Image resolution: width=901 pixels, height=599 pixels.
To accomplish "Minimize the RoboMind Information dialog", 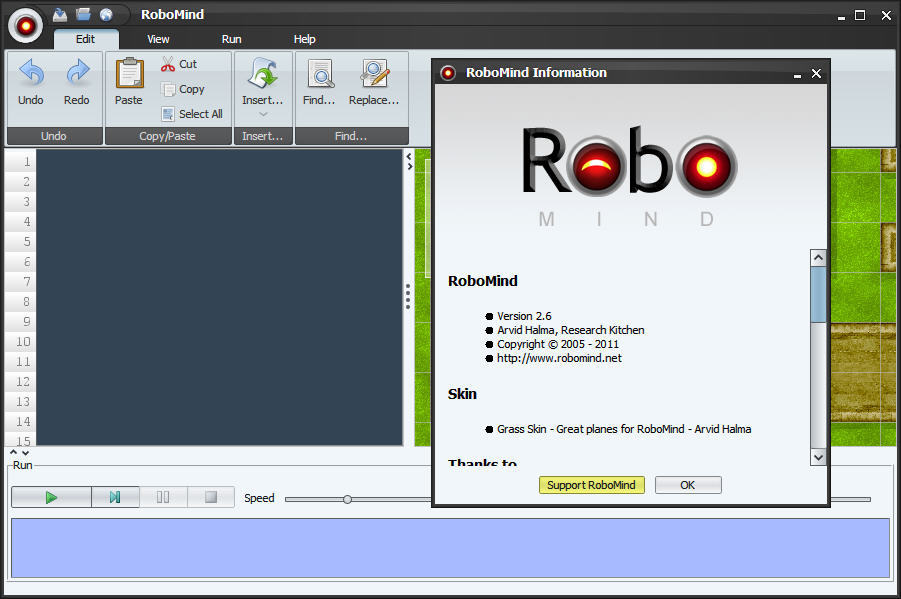I will pyautogui.click(x=797, y=75).
